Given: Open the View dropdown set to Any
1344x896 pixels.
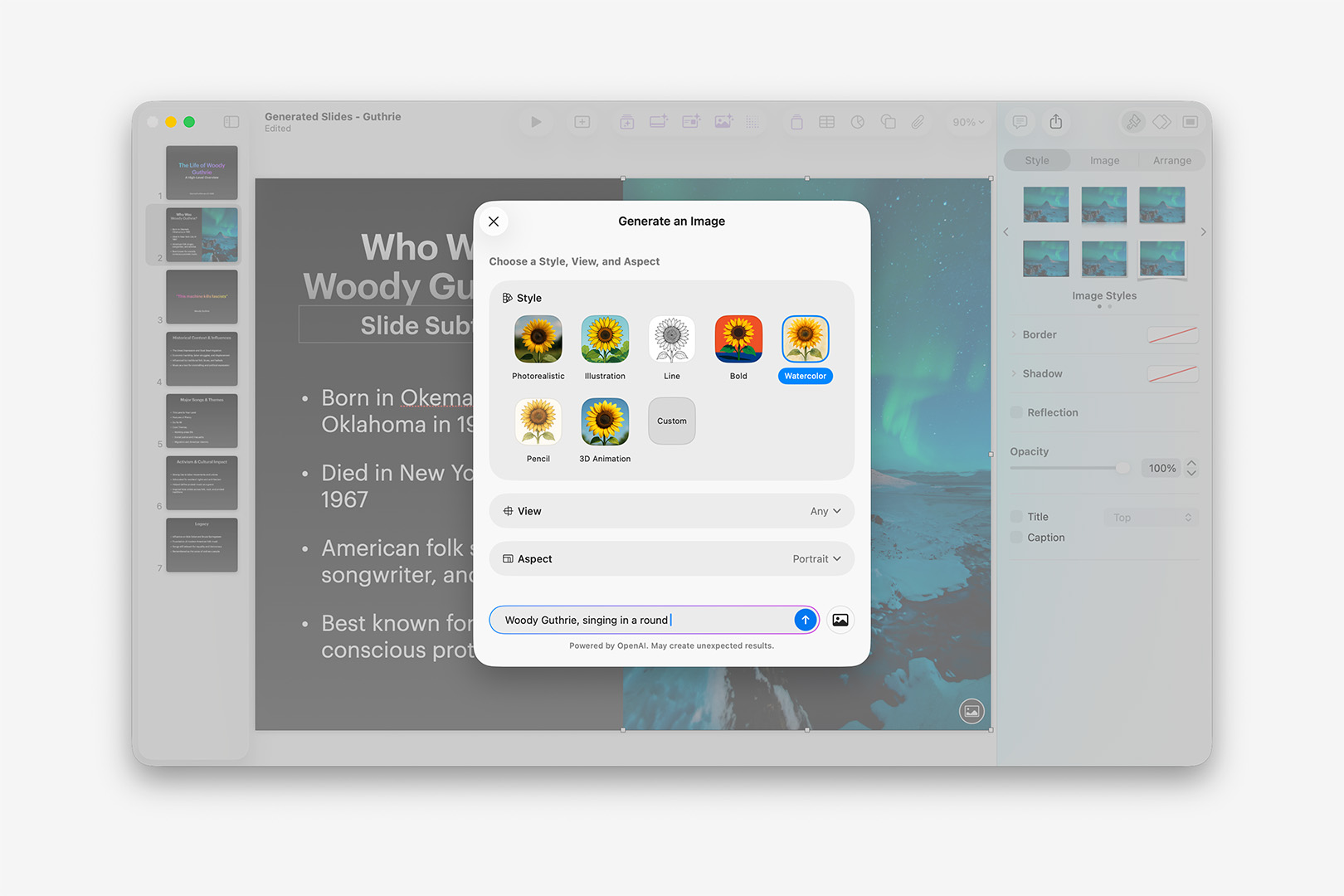Looking at the screenshot, I should [x=825, y=511].
